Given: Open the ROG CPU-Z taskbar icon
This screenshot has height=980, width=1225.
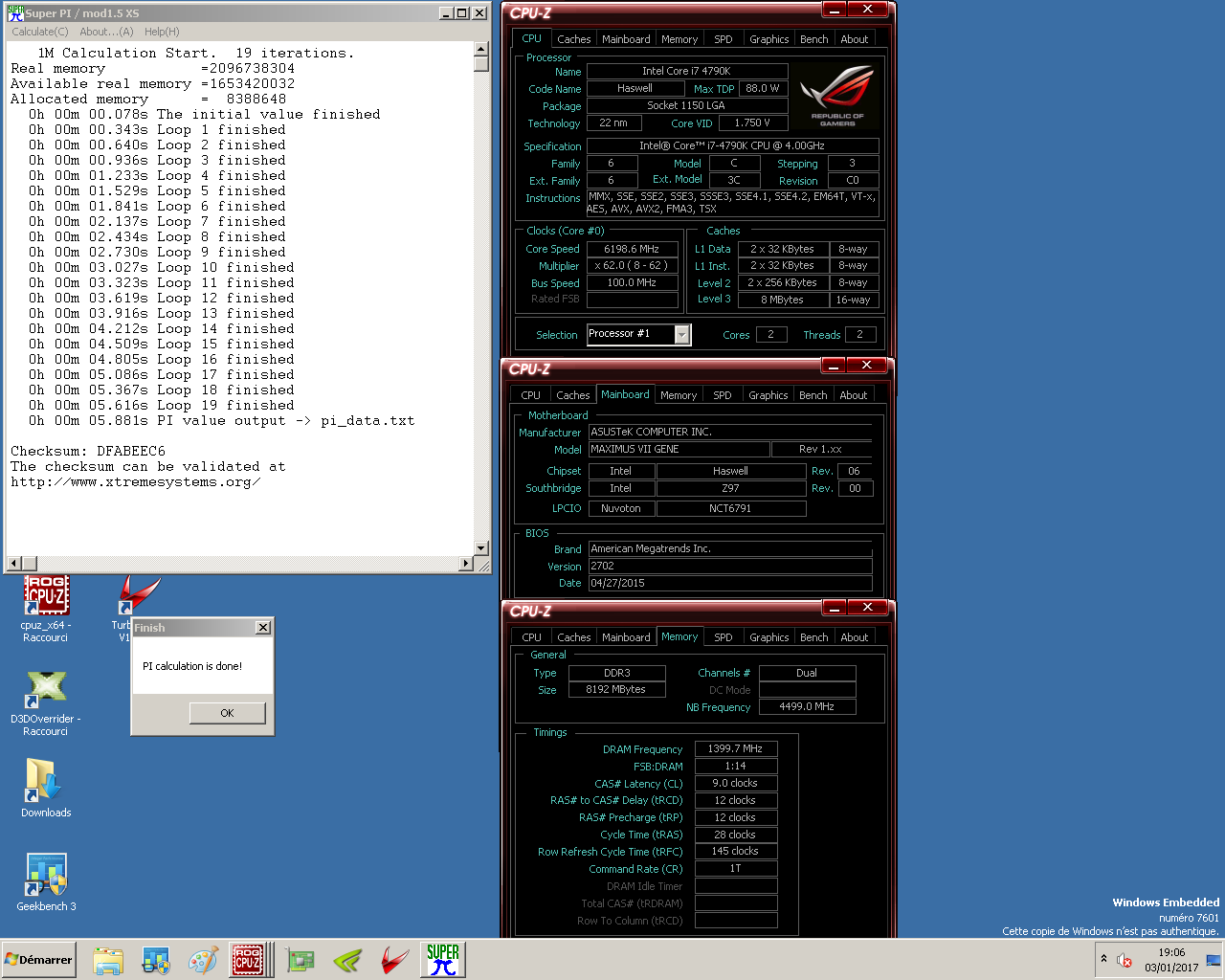Looking at the screenshot, I should [x=248, y=960].
